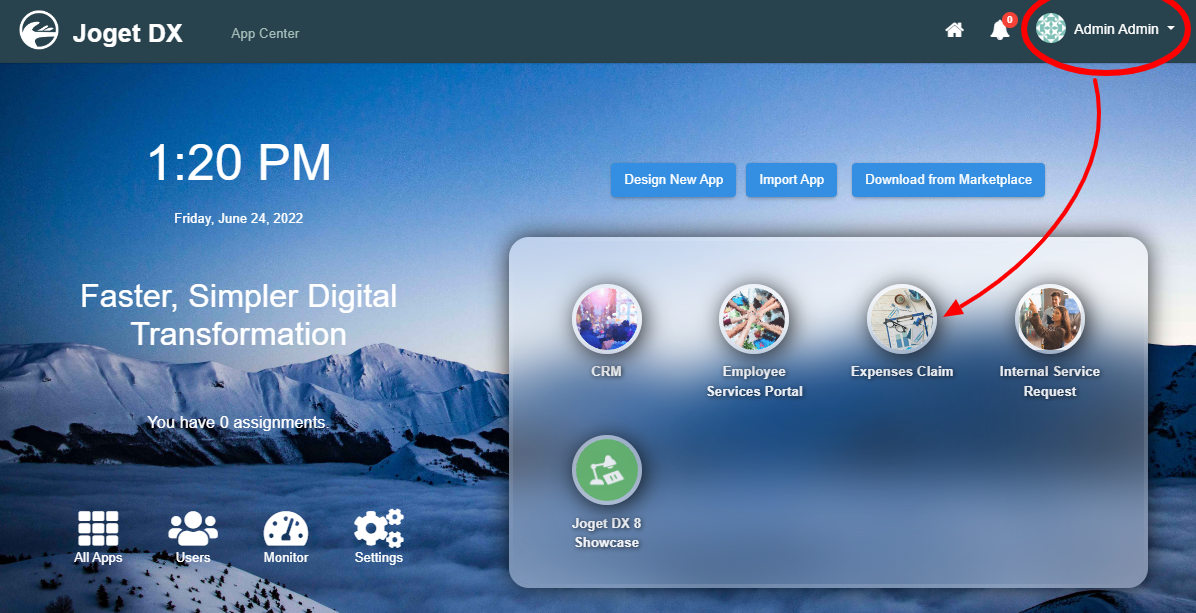
Task: Click the Admin Admin username text
Action: (x=1116, y=29)
